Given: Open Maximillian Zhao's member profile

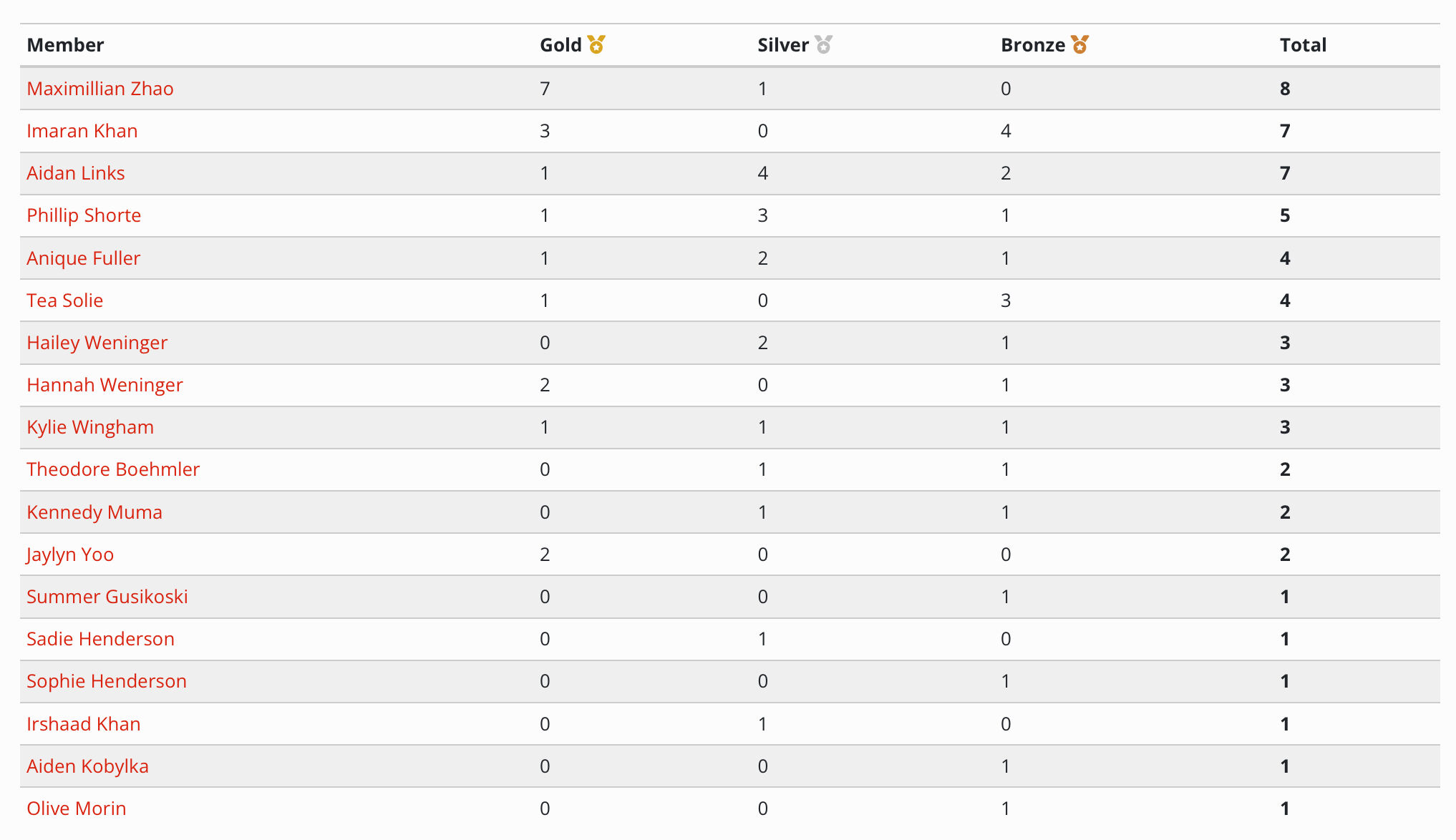Looking at the screenshot, I should [x=100, y=89].
